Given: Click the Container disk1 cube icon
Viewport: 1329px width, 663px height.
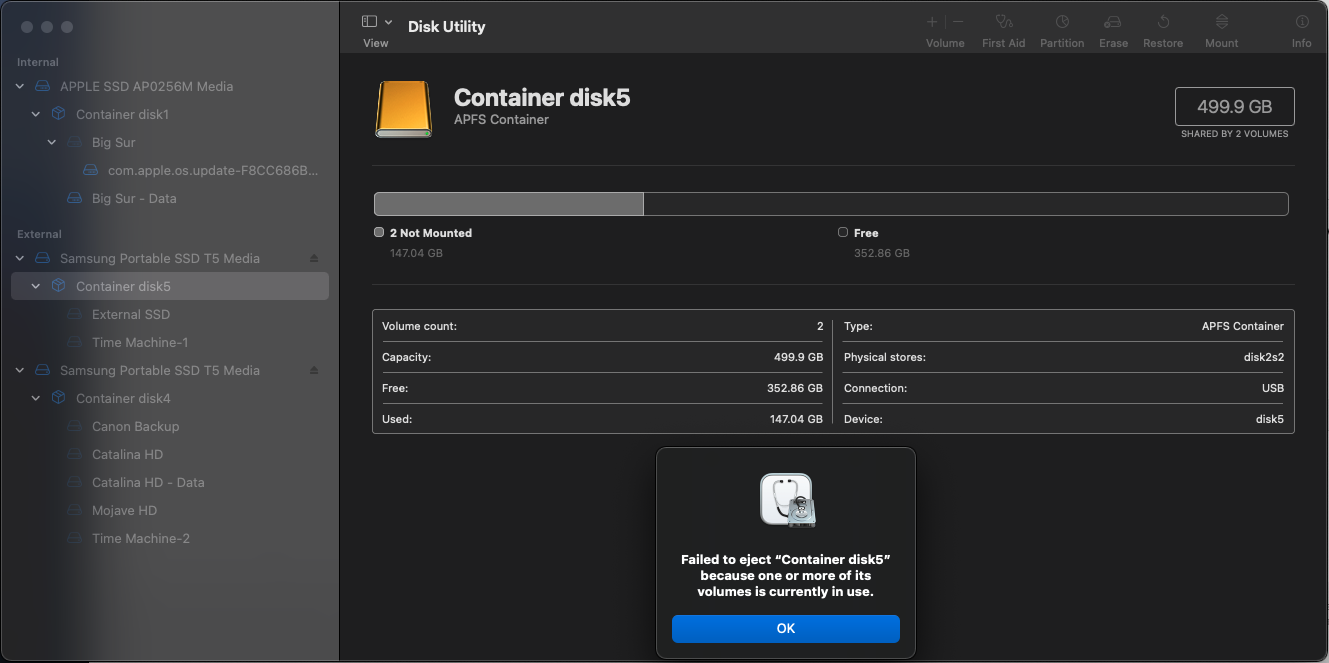Looking at the screenshot, I should point(58,114).
